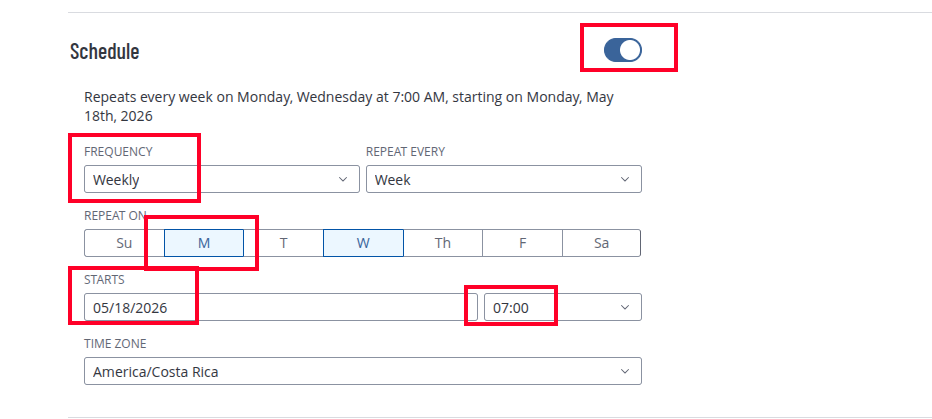Open the Time Zone dropdown America/Costa Rica
The height and width of the screenshot is (419, 932).
pos(363,371)
